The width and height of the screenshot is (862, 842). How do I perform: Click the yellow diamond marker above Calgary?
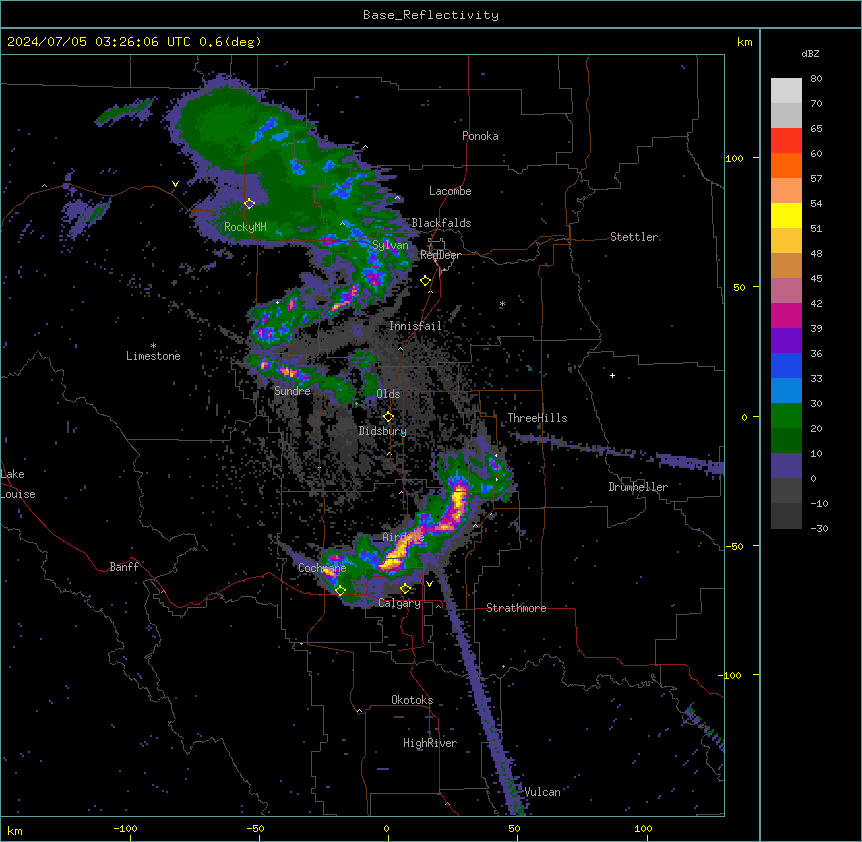405,589
